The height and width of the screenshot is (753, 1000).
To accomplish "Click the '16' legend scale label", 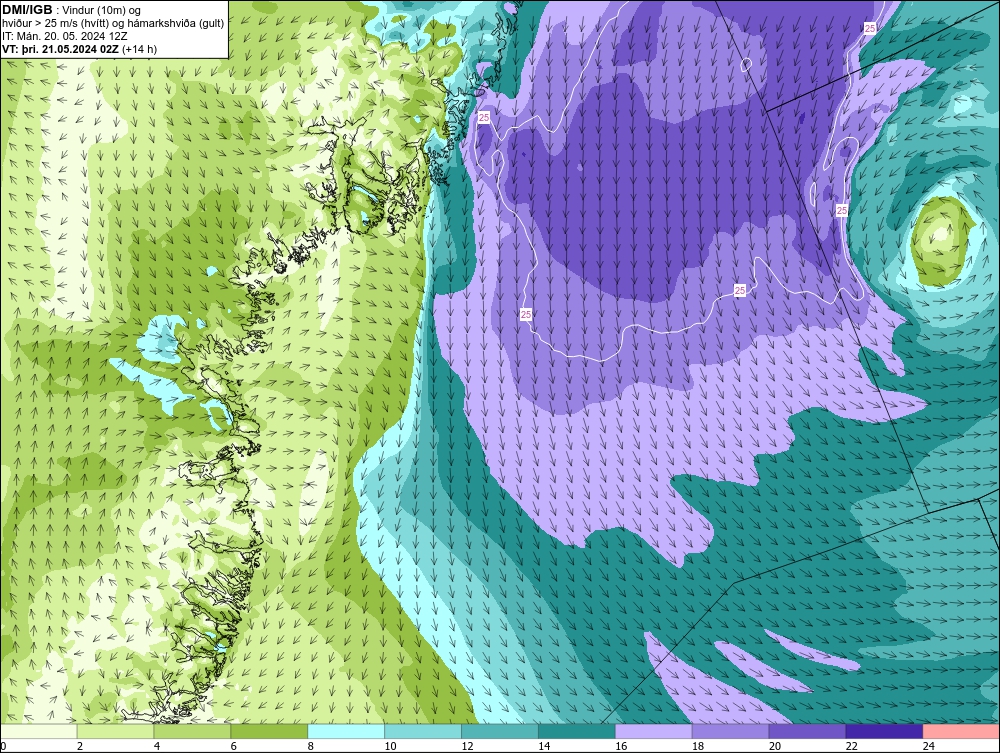I will click(621, 746).
